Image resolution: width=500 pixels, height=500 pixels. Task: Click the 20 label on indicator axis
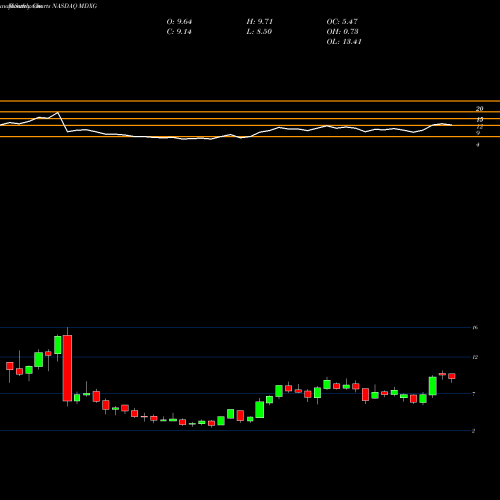click(480, 109)
